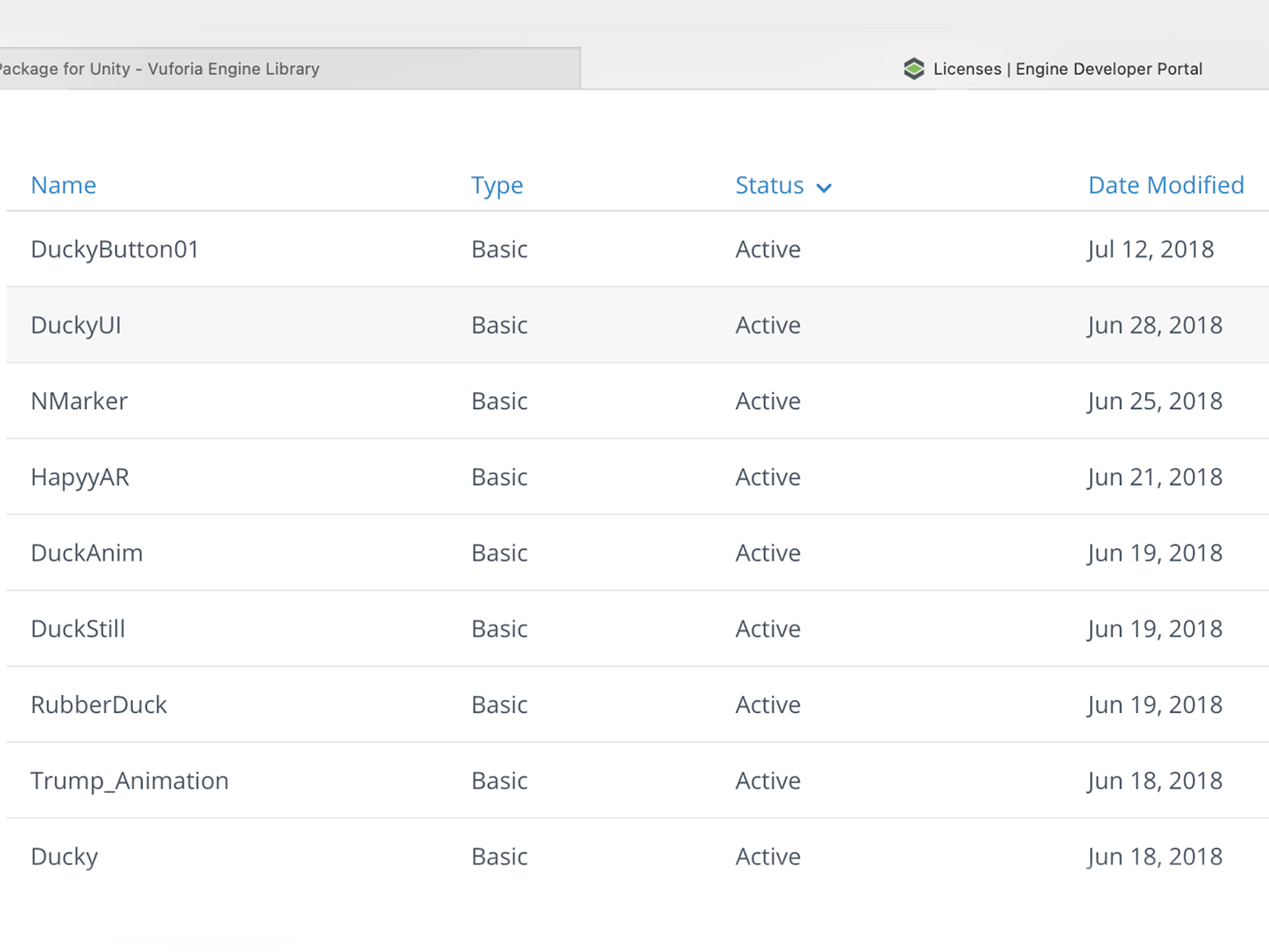The image size is (1269, 952).
Task: Click the Jul 12, 2018 date cell
Action: coord(1150,249)
